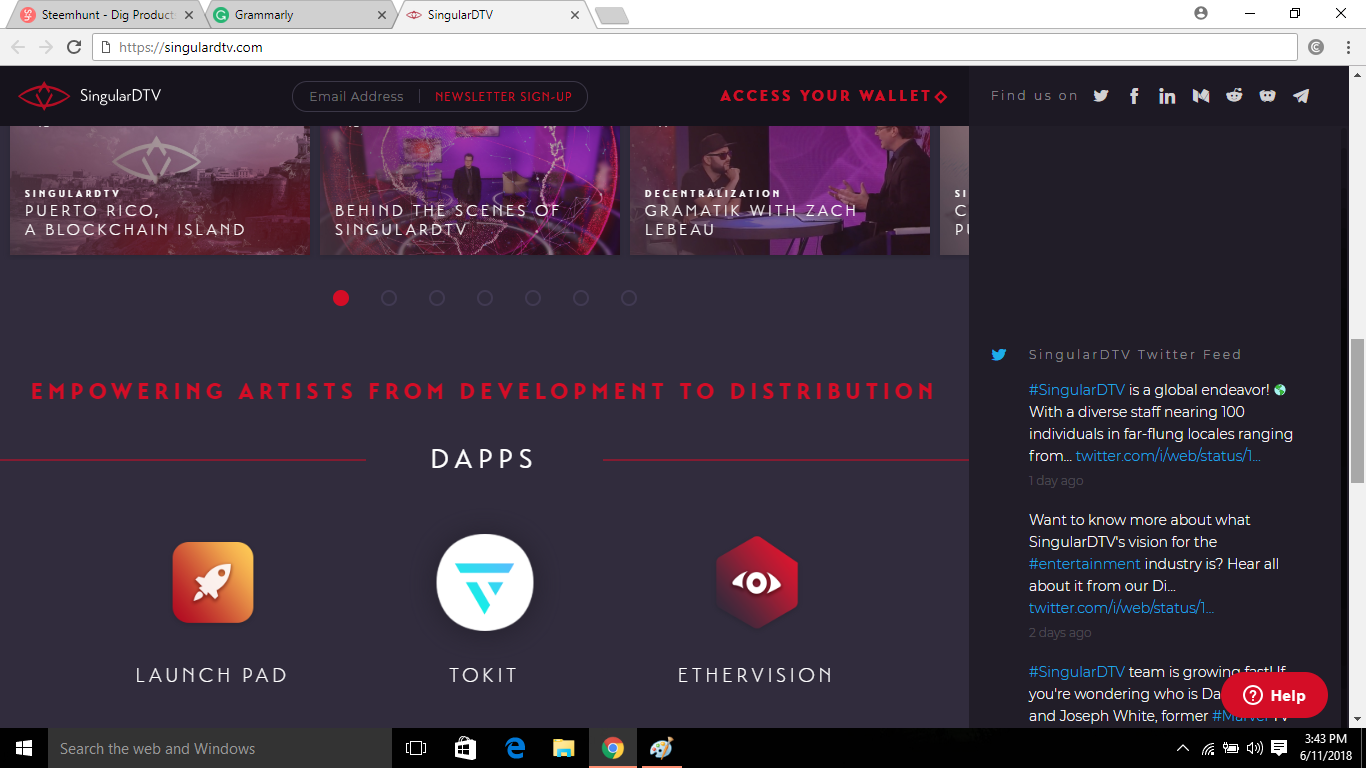
Task: Open Chrome user profile icon
Action: tap(1201, 14)
